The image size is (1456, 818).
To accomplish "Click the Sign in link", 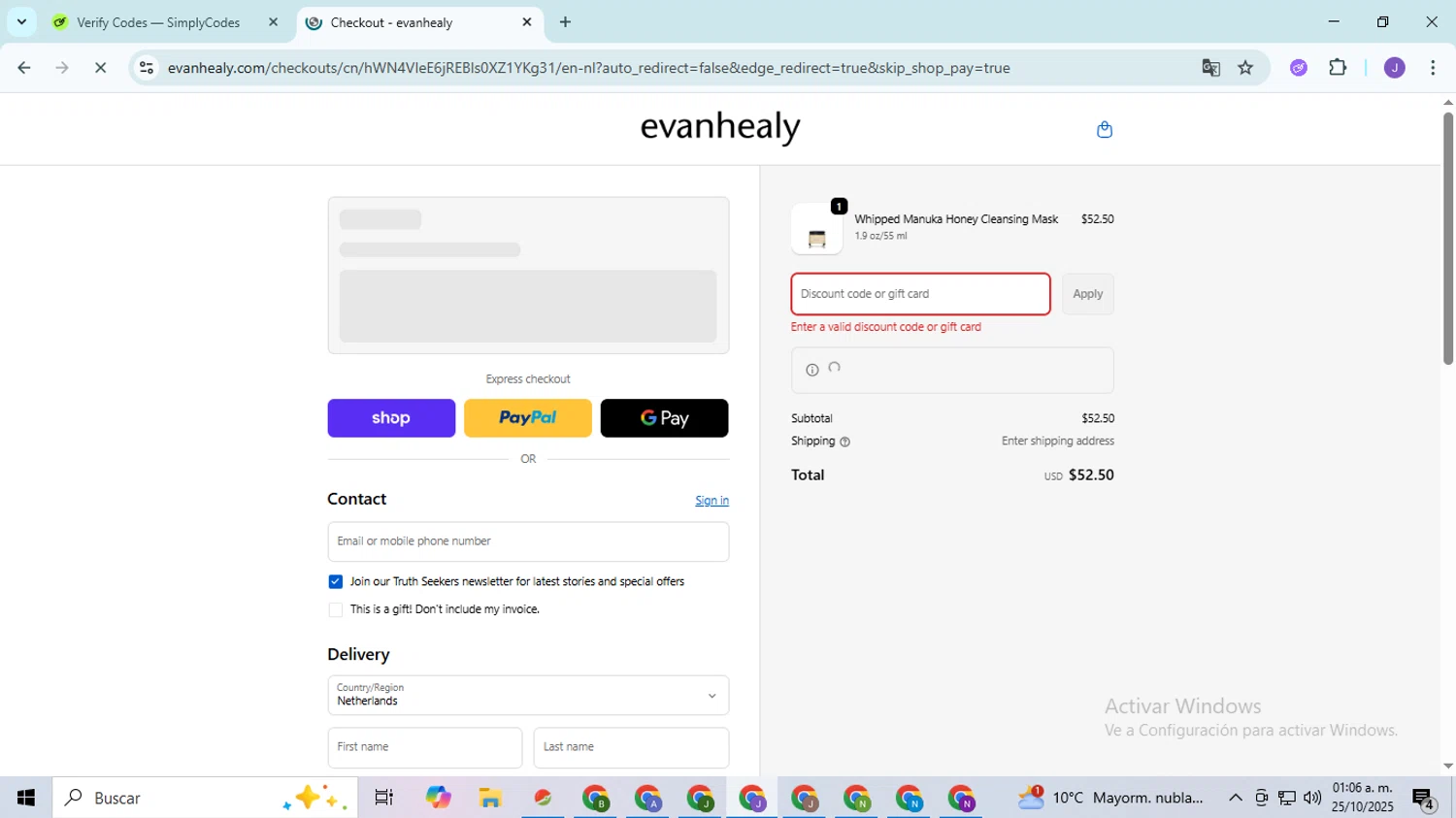I will pos(711,501).
